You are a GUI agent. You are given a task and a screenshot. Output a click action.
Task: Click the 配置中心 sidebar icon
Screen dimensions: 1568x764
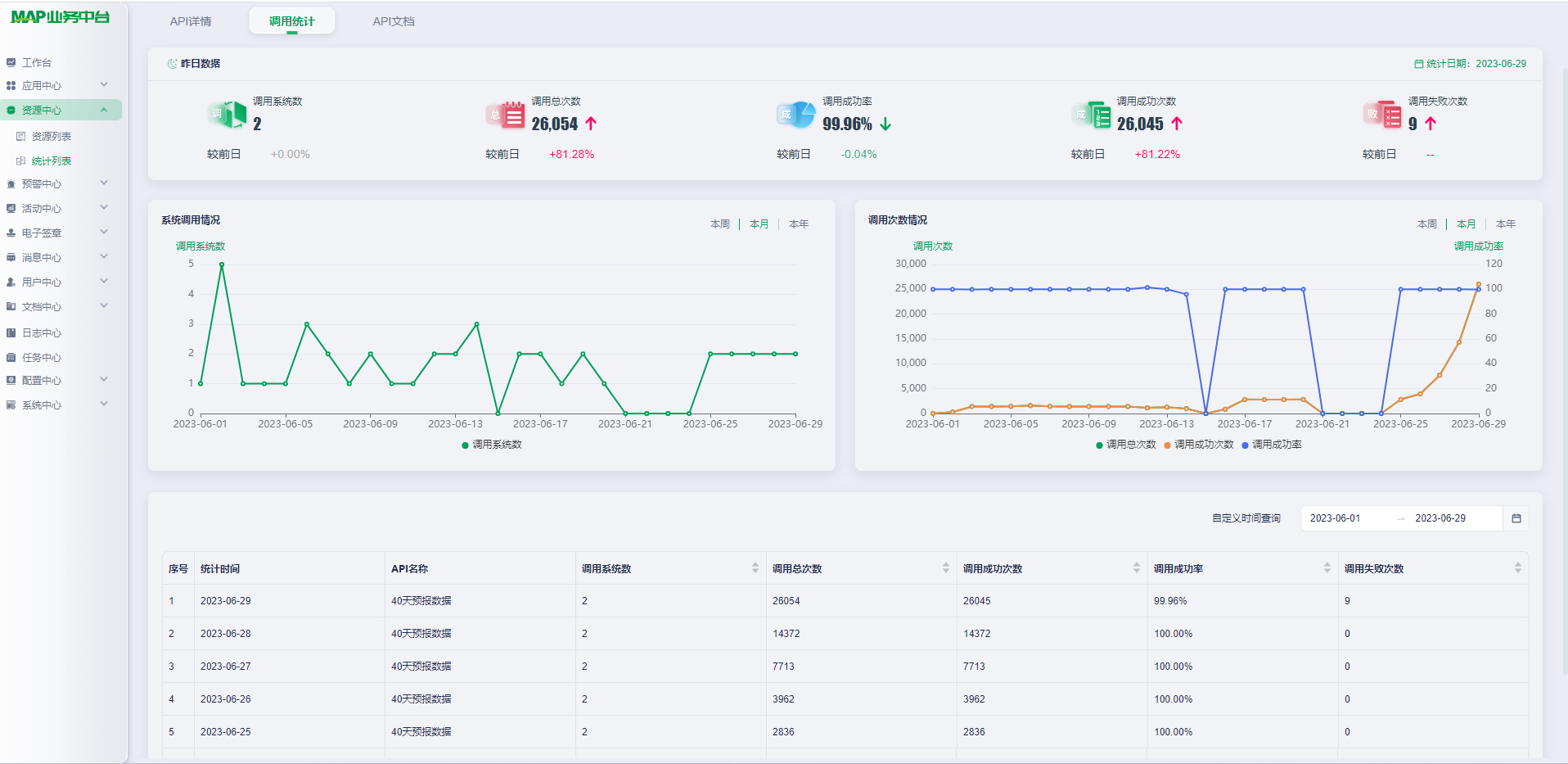(11, 380)
